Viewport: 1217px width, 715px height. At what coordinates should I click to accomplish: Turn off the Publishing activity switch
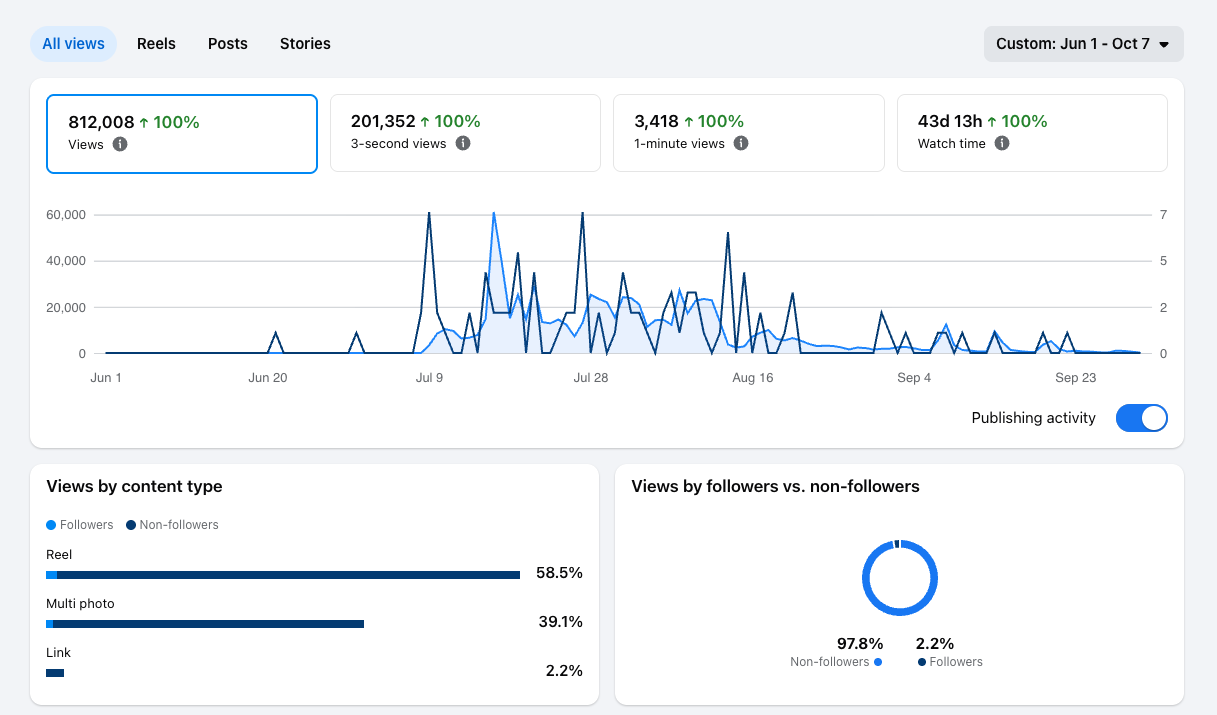click(1141, 418)
